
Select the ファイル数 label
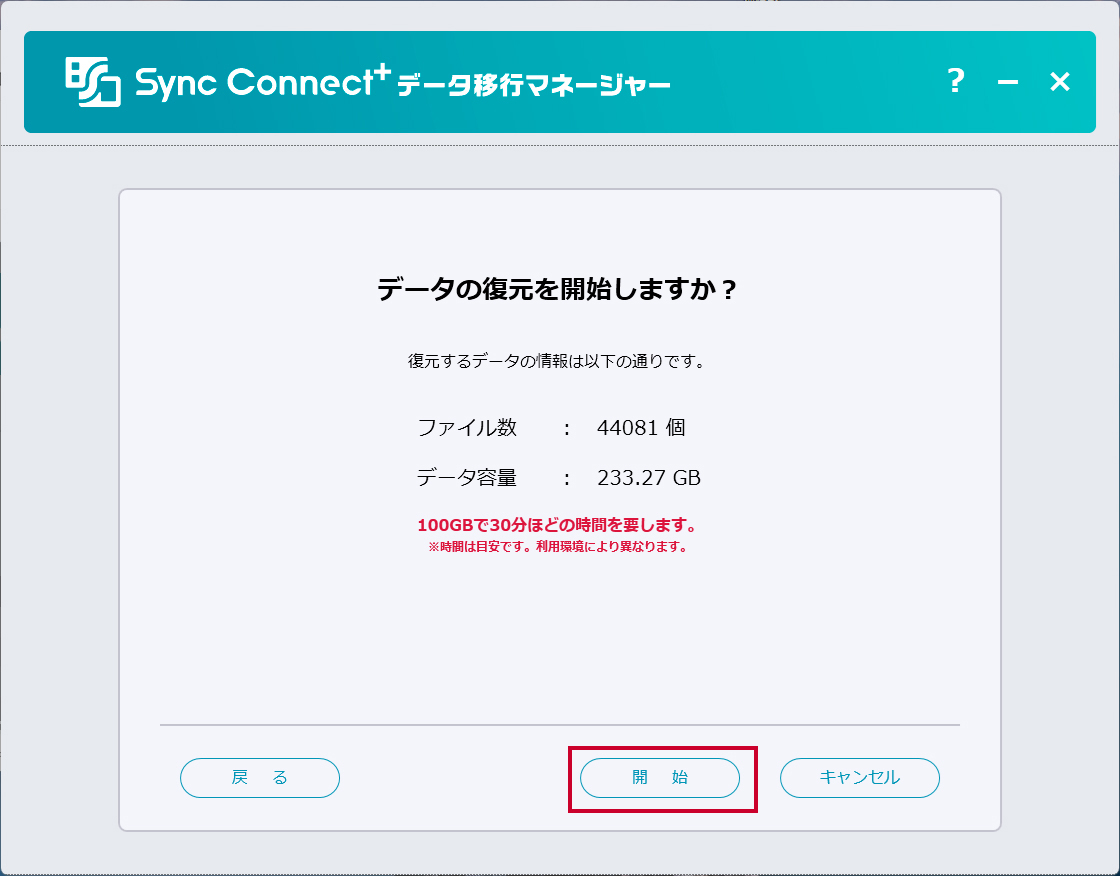tap(467, 428)
